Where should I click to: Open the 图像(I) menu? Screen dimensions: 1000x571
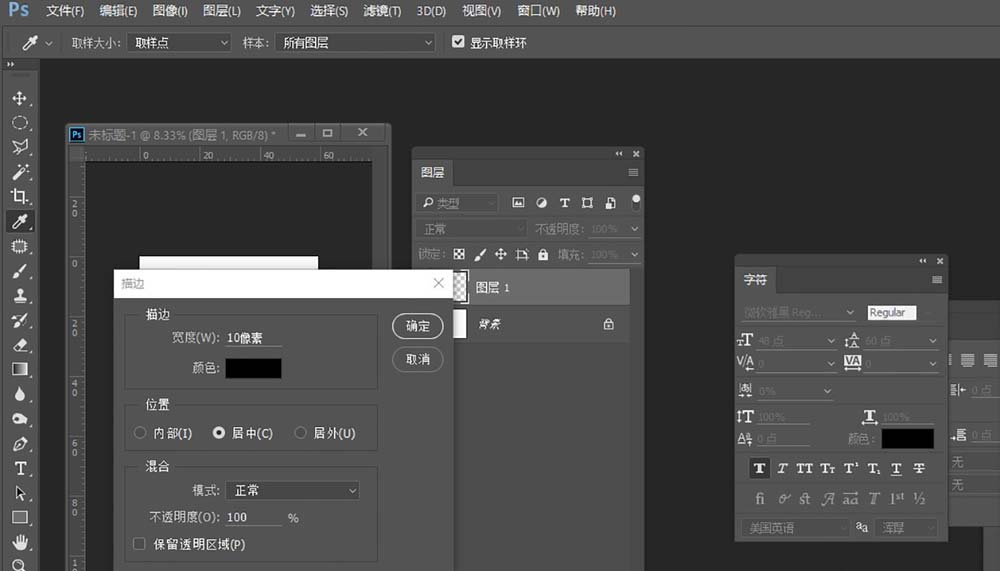(170, 11)
